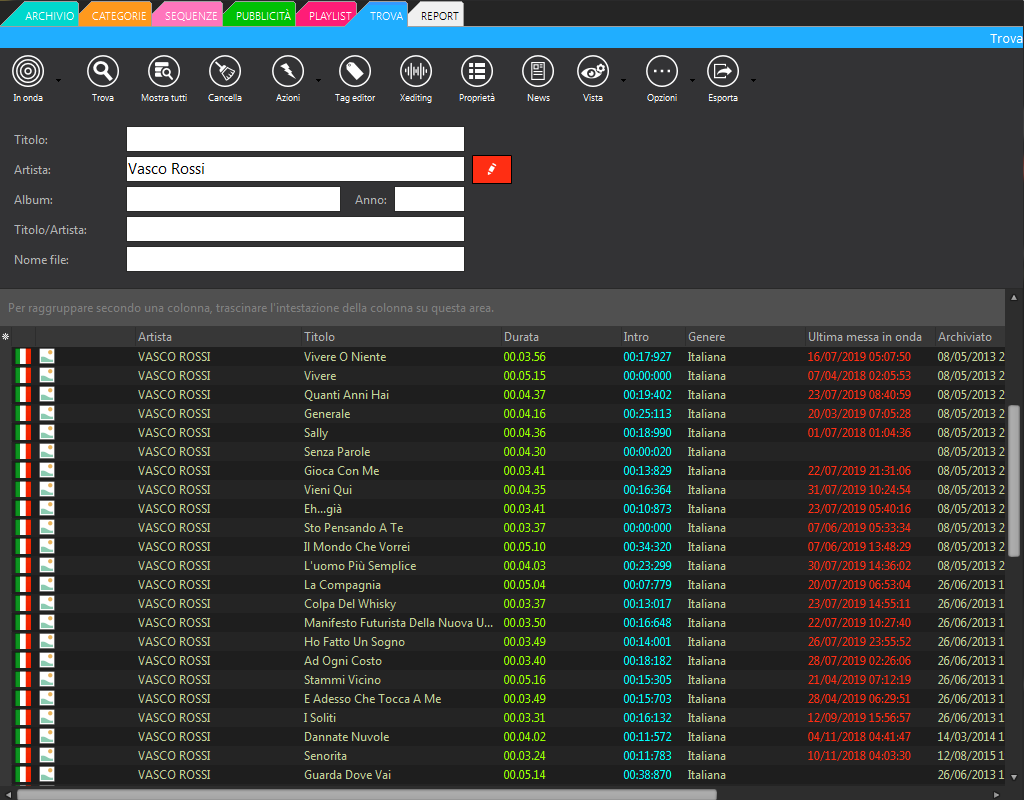The height and width of the screenshot is (800, 1024).
Task: Switch to the ARCHIVIO tab
Action: (x=48, y=16)
